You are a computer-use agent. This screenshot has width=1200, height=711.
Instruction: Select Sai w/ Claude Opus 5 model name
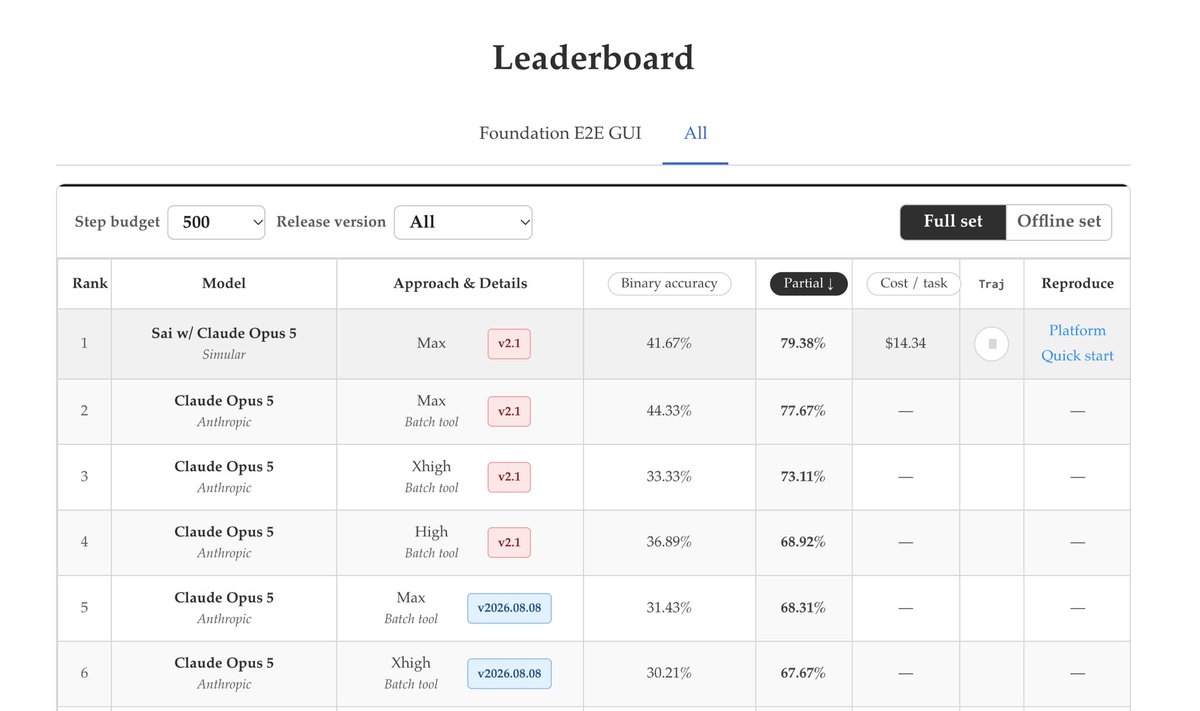[x=224, y=334]
